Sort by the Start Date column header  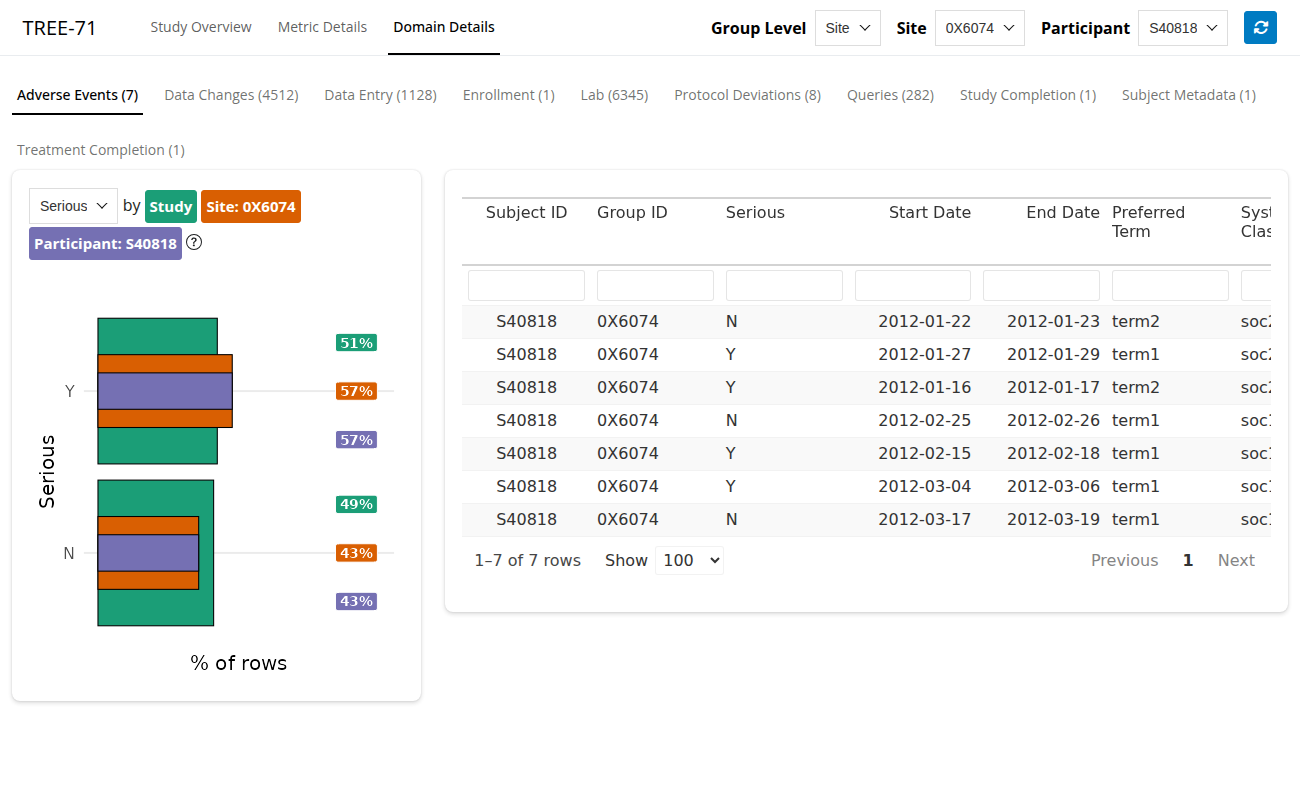(x=929, y=212)
